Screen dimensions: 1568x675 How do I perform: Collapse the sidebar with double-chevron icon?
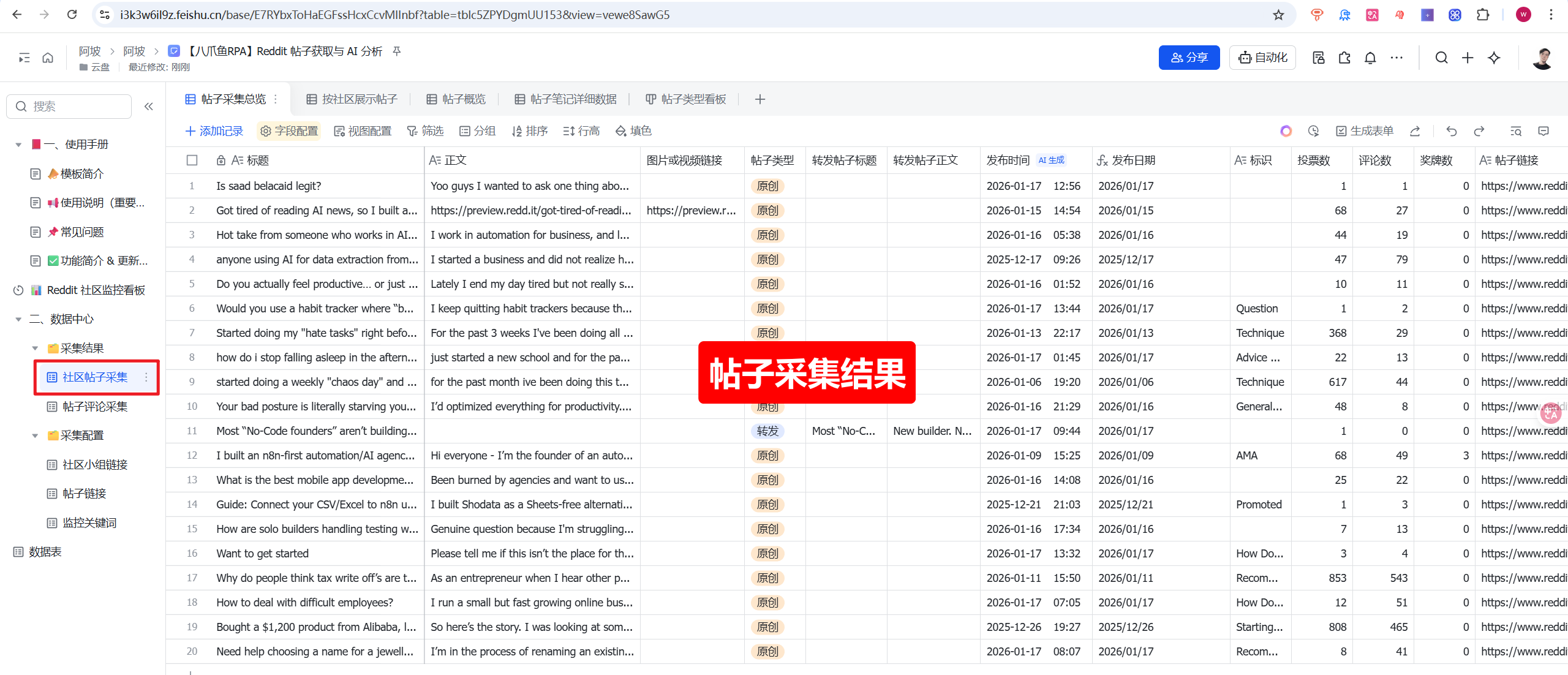tap(149, 107)
